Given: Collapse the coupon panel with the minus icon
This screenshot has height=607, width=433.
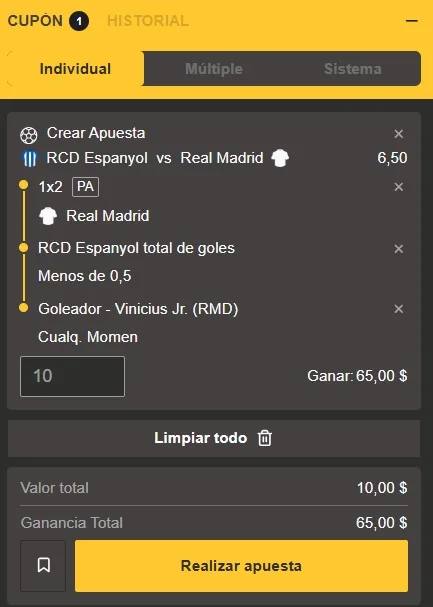Looking at the screenshot, I should [412, 21].
